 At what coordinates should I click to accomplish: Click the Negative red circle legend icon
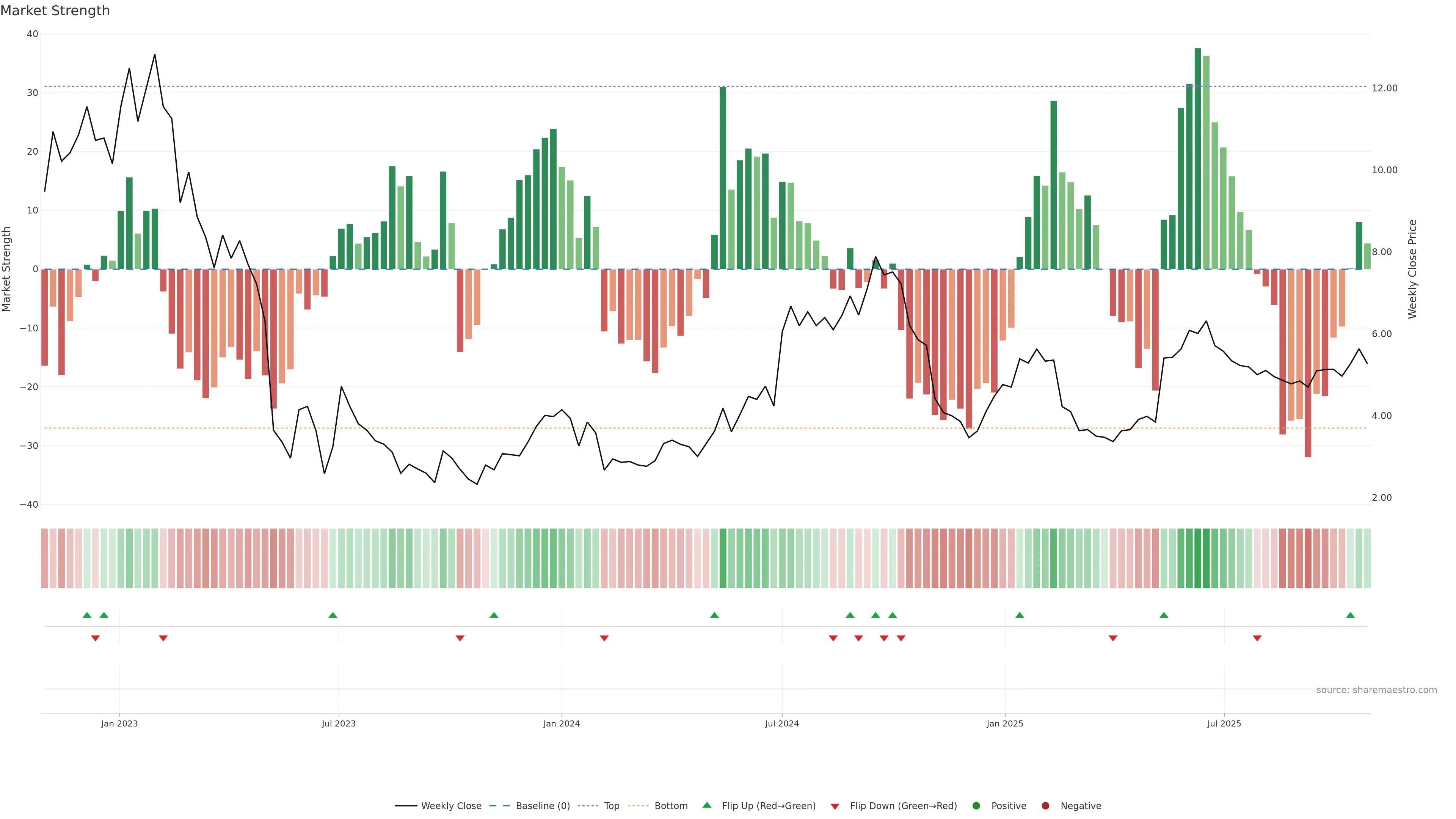point(1045,805)
